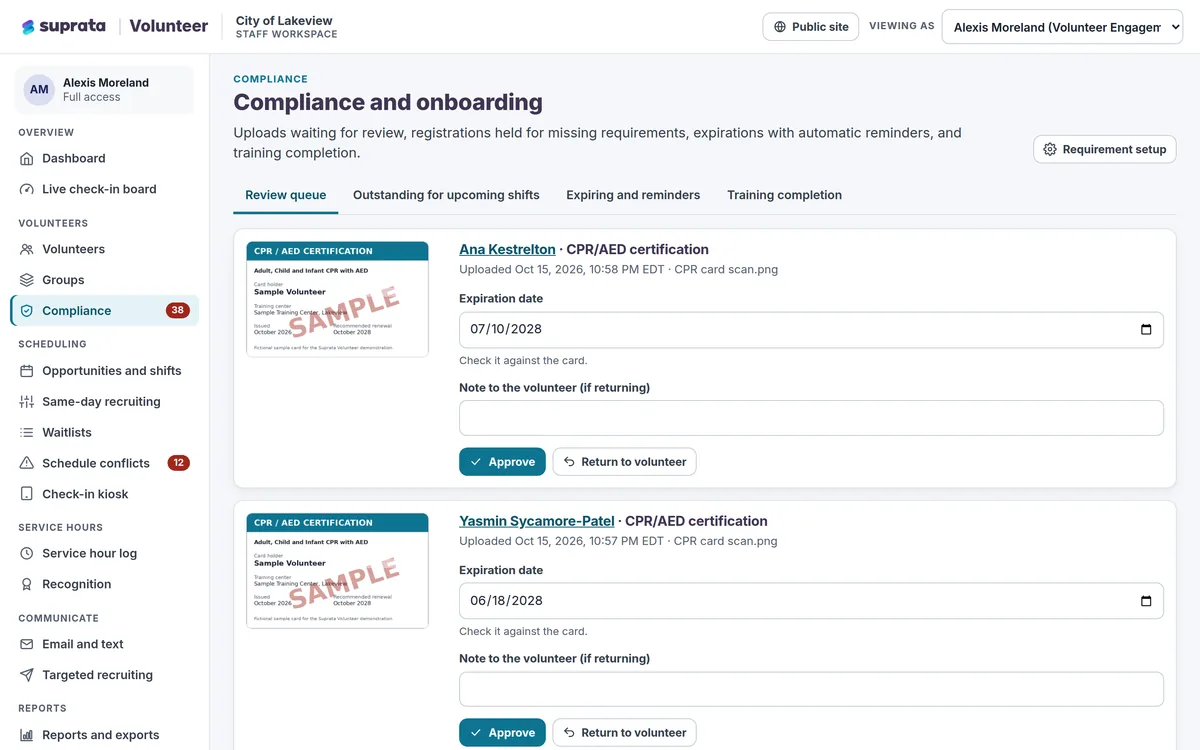Open the Training completion tab

(784, 195)
